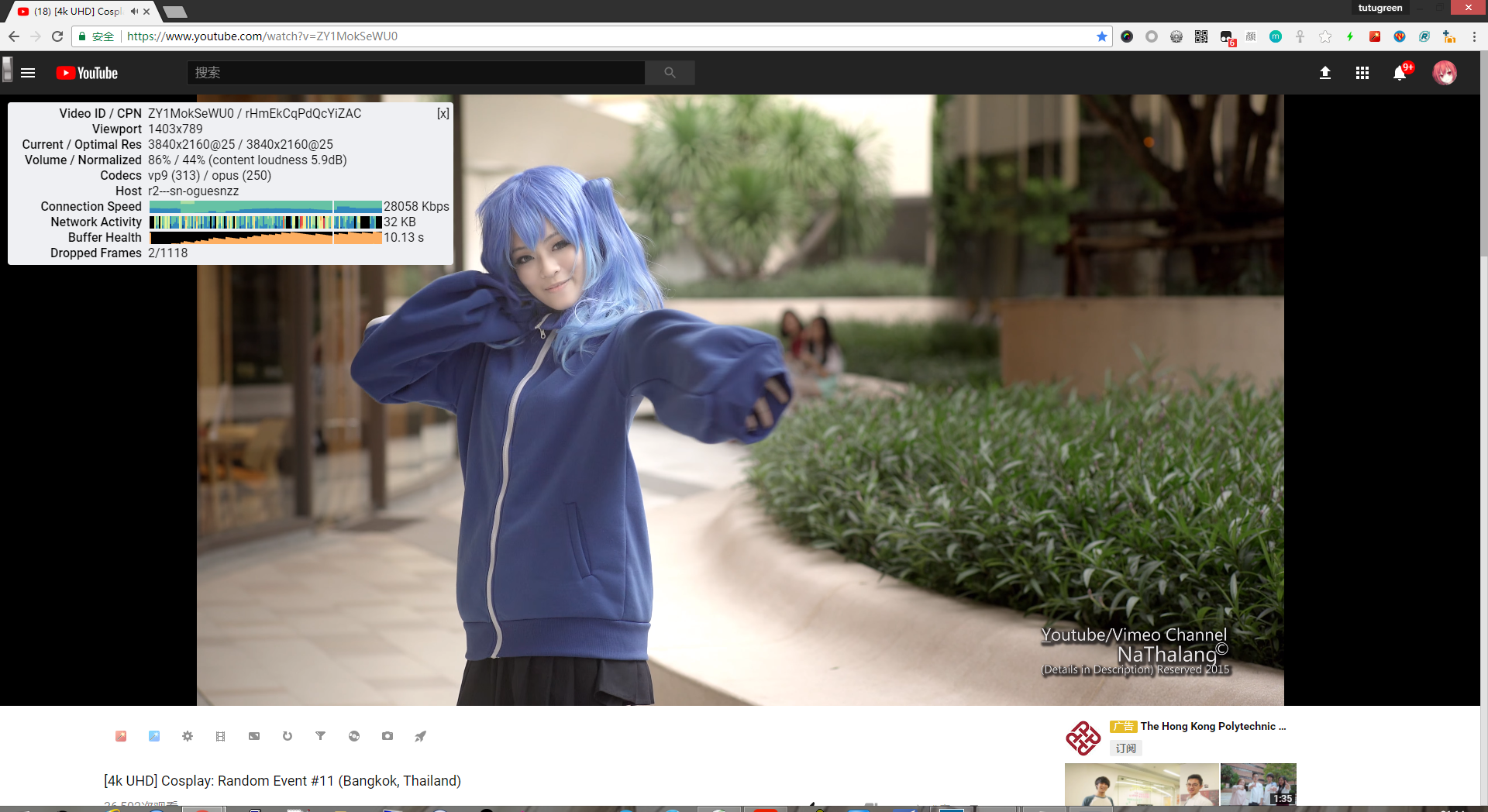Open Chrome's three-dot menu
Viewport: 1488px width, 812px height.
(1474, 36)
